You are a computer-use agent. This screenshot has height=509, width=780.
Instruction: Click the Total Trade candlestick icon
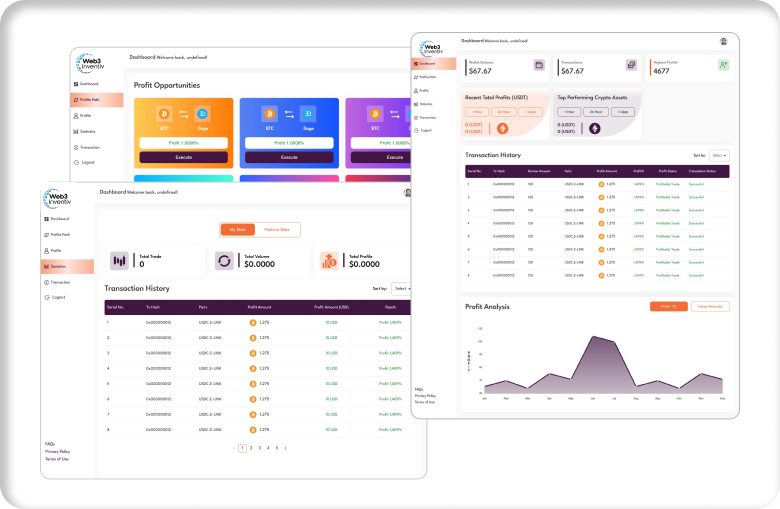[x=120, y=261]
